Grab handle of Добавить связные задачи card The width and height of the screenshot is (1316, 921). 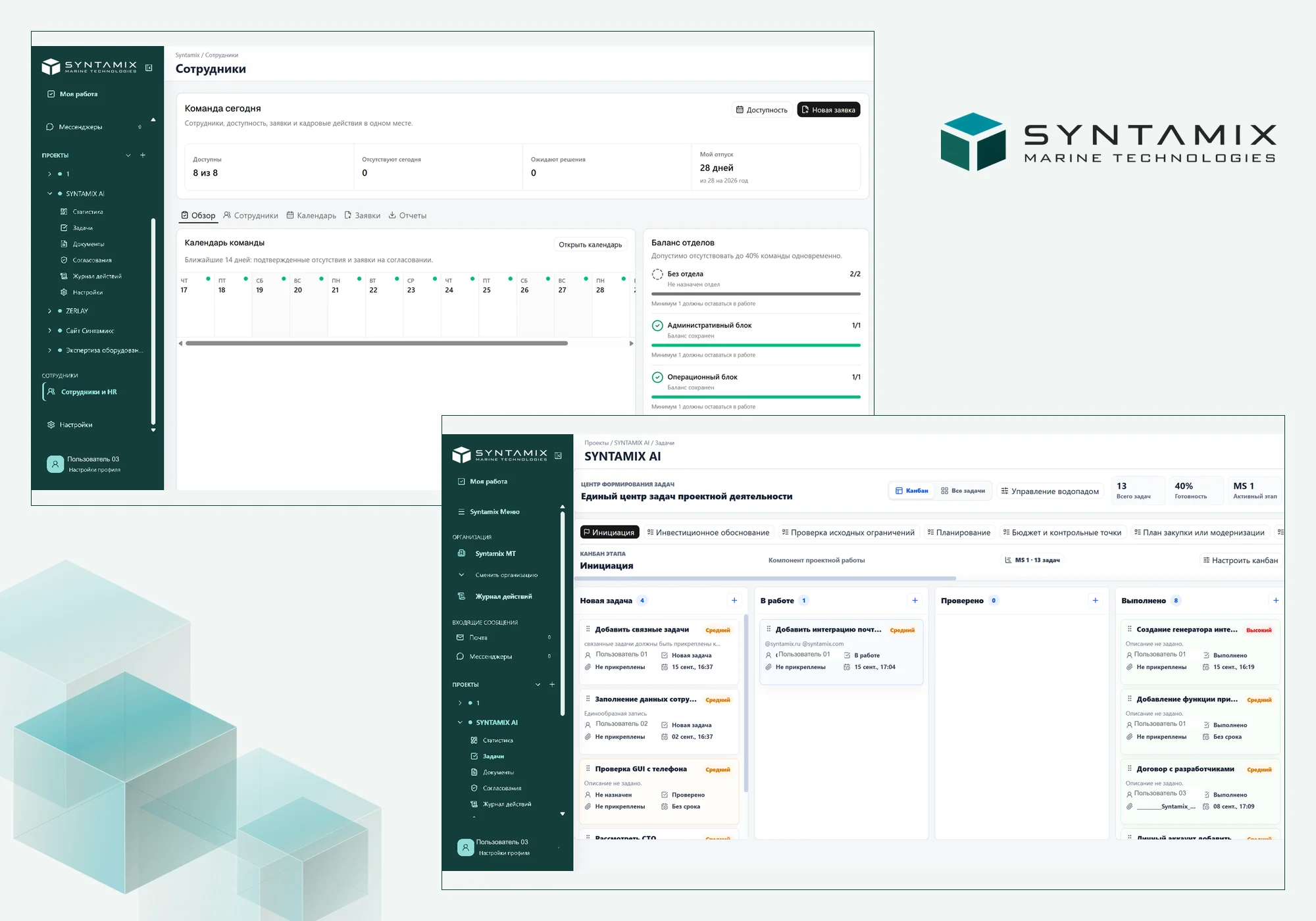(588, 629)
